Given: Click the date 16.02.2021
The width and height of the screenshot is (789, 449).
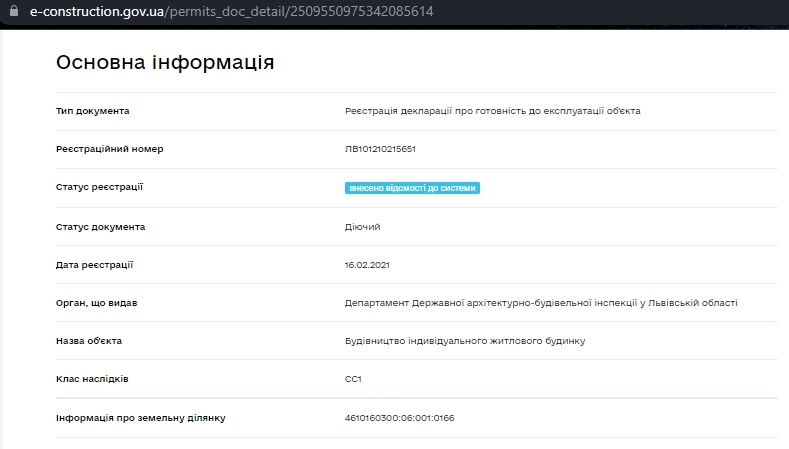Looking at the screenshot, I should point(367,265).
